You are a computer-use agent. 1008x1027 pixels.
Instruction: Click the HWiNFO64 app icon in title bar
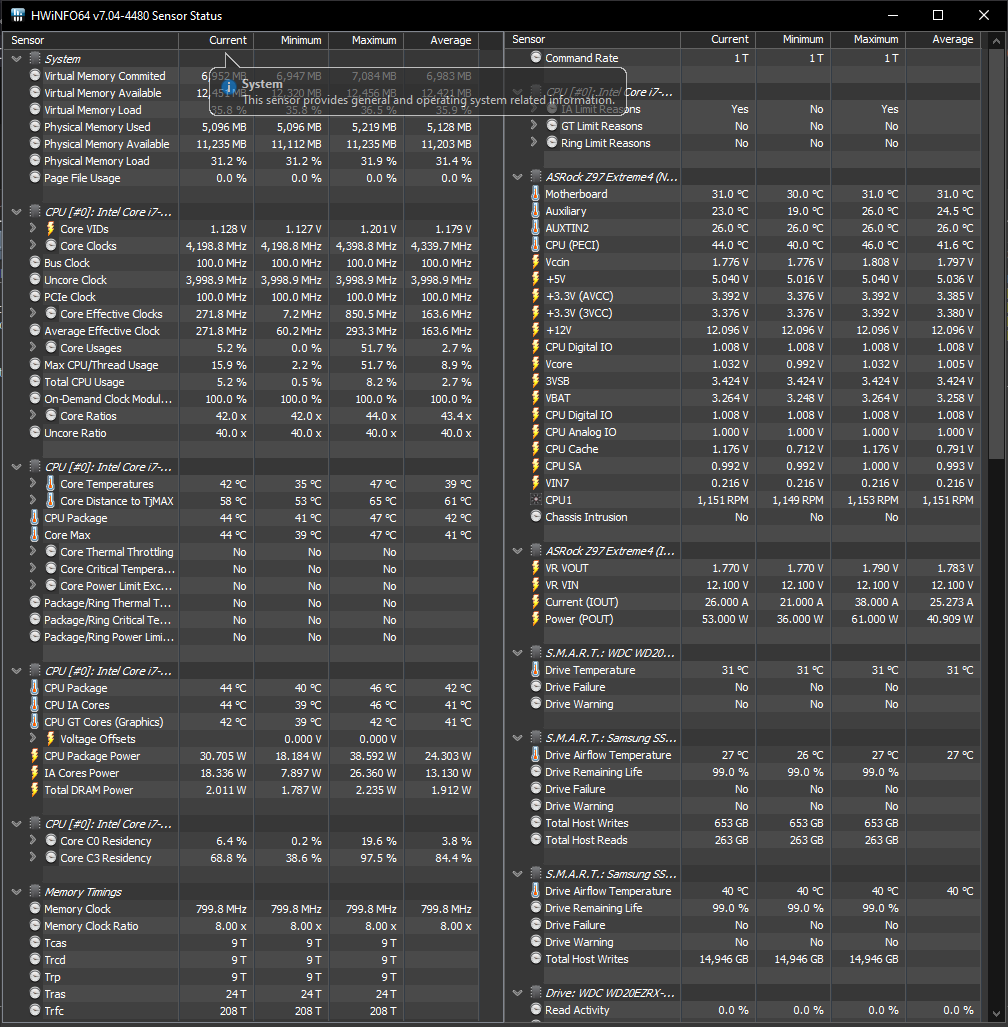(18, 15)
